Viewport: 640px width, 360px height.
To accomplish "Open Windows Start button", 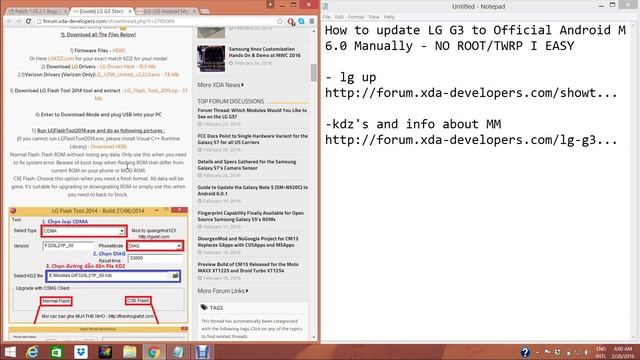I will pyautogui.click(x=10, y=352).
